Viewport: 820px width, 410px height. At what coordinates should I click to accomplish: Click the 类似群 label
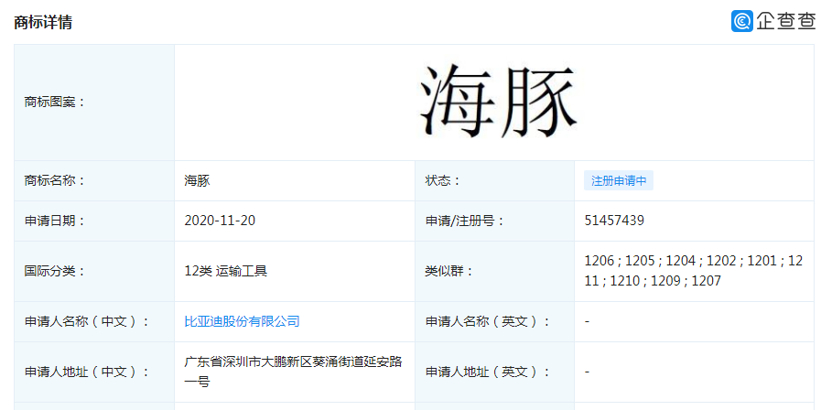point(449,271)
